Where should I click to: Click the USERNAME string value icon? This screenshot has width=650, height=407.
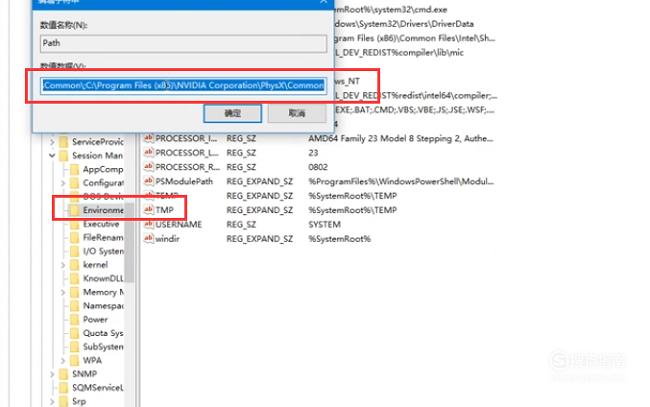pos(148,224)
